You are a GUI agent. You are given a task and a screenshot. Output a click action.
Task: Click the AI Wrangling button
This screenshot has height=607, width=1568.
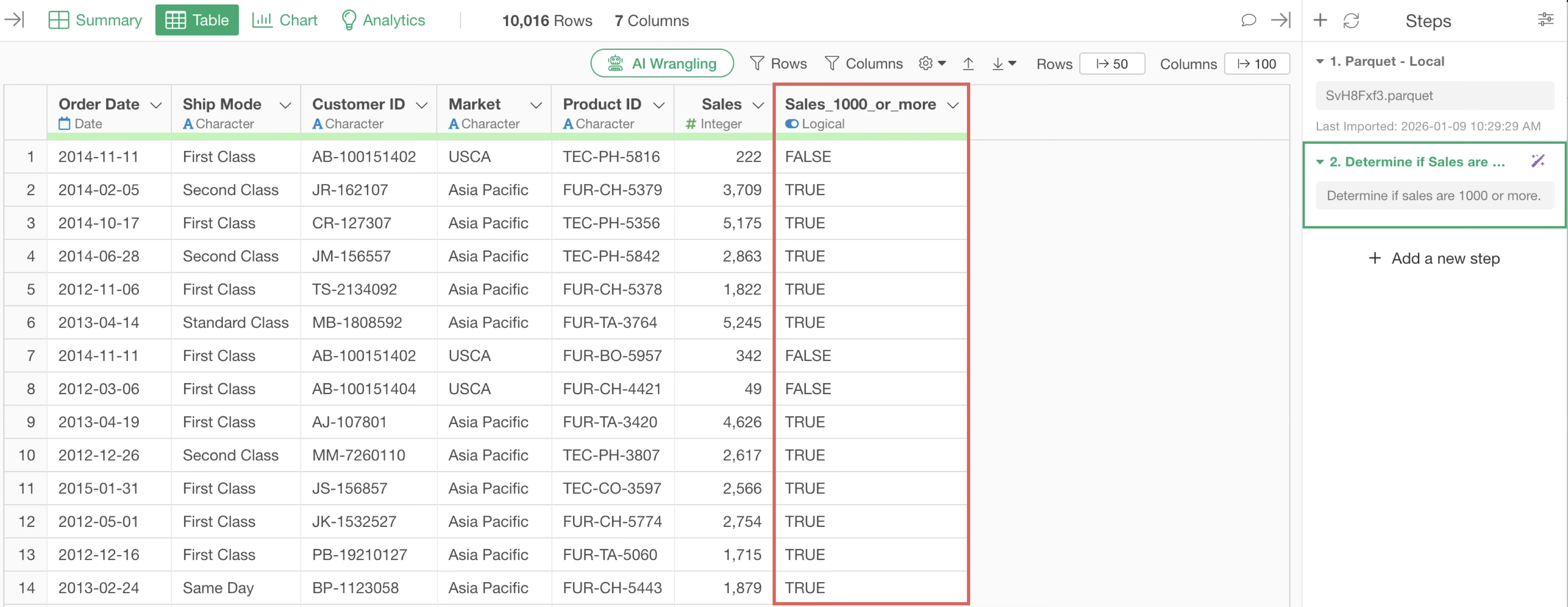pos(661,63)
